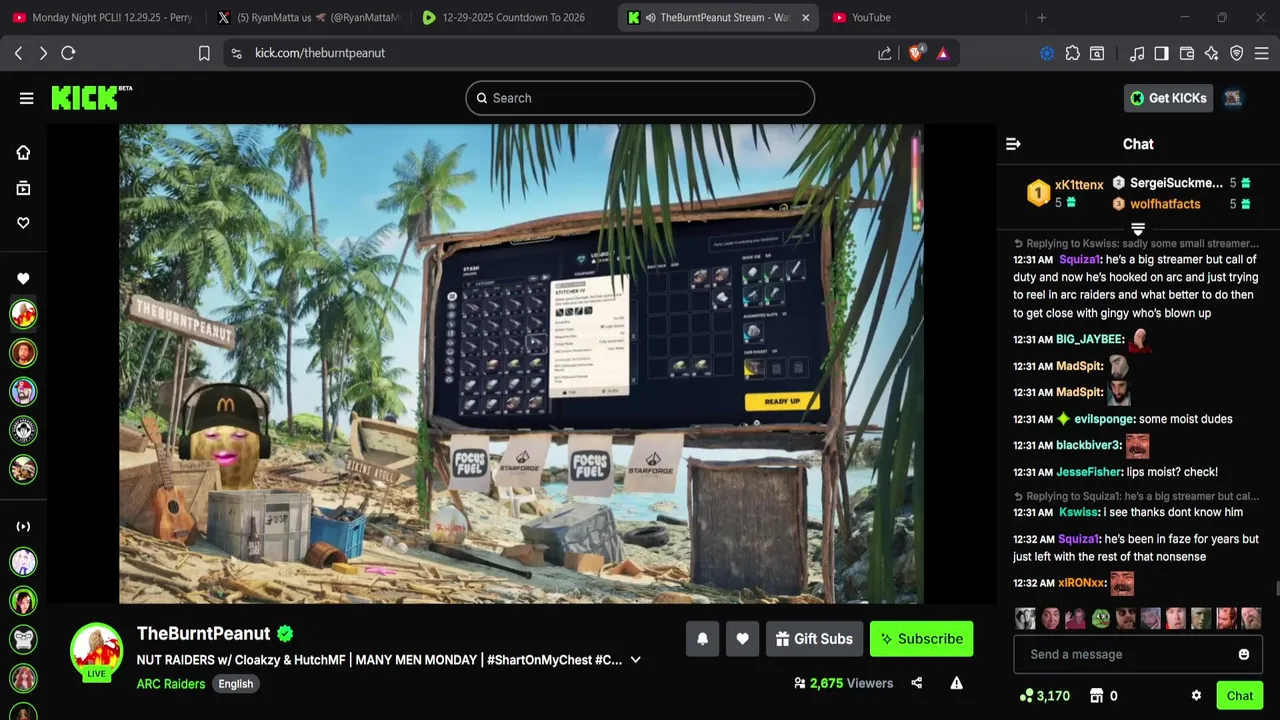1280x720 pixels.
Task: Open the Brave Shields lion icon
Action: pyautogui.click(x=915, y=53)
